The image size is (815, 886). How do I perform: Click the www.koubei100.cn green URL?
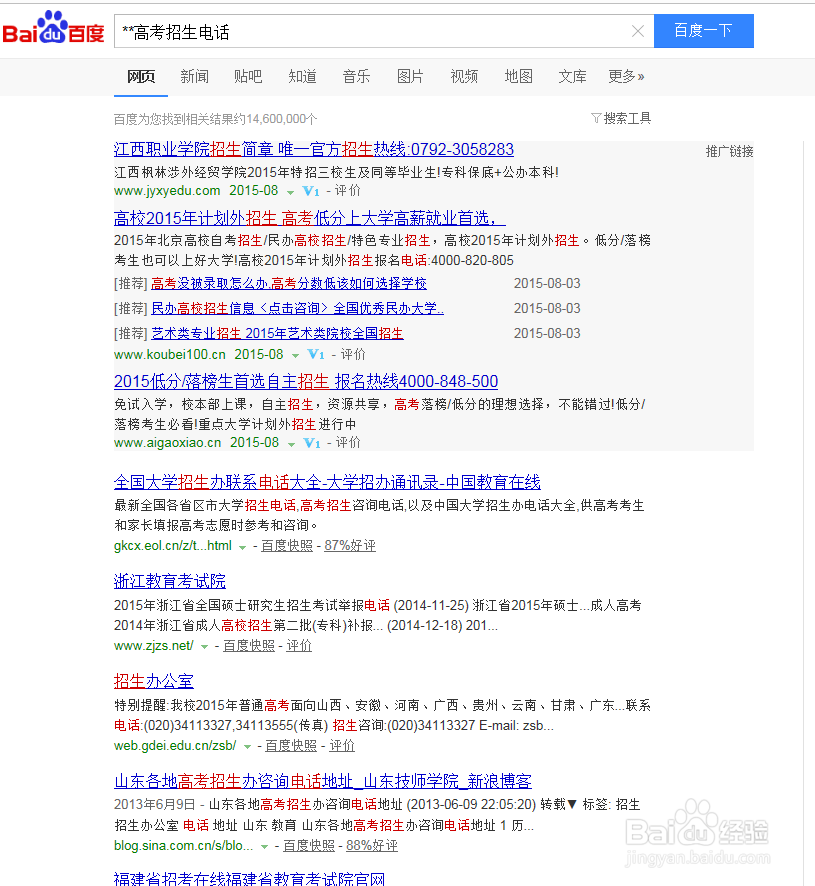[170, 354]
